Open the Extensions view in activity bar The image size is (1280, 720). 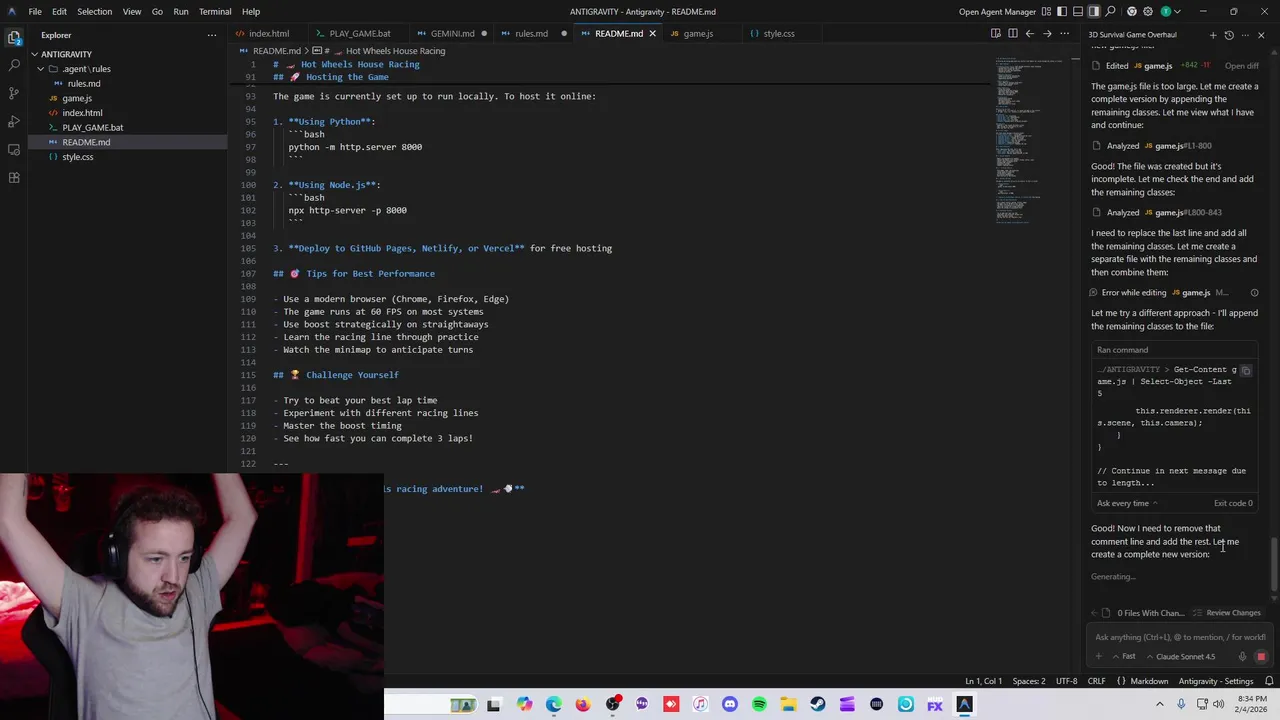point(14,177)
